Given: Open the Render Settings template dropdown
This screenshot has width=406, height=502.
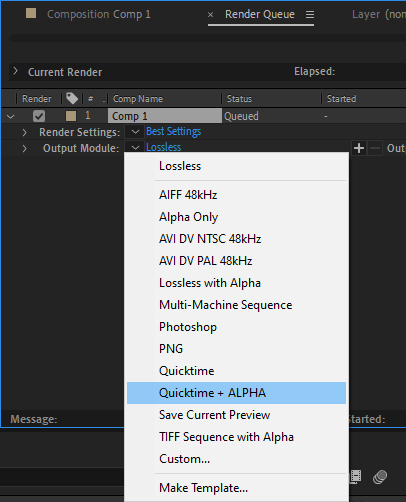Looking at the screenshot, I should pos(135,132).
